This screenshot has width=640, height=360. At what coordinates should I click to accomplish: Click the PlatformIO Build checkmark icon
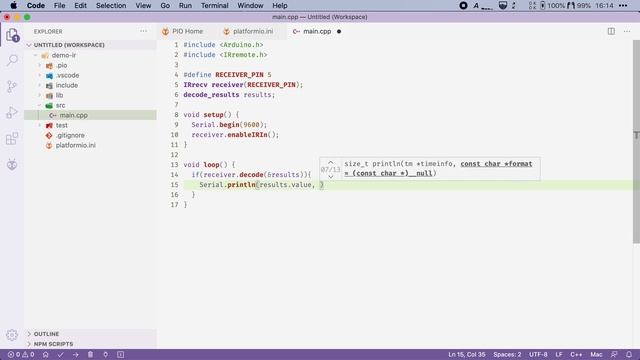pos(60,355)
